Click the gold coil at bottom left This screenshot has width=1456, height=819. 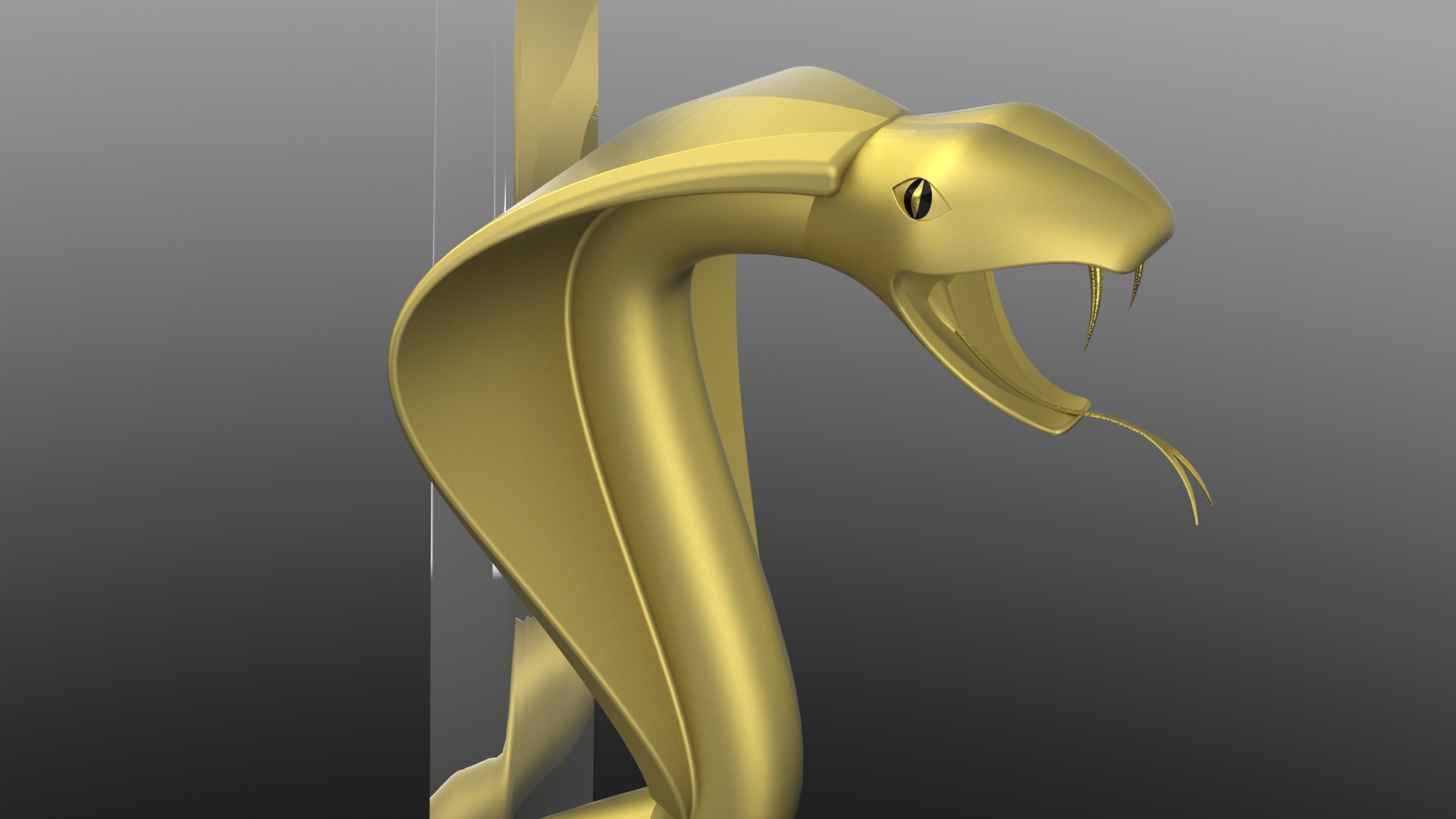(x=493, y=781)
